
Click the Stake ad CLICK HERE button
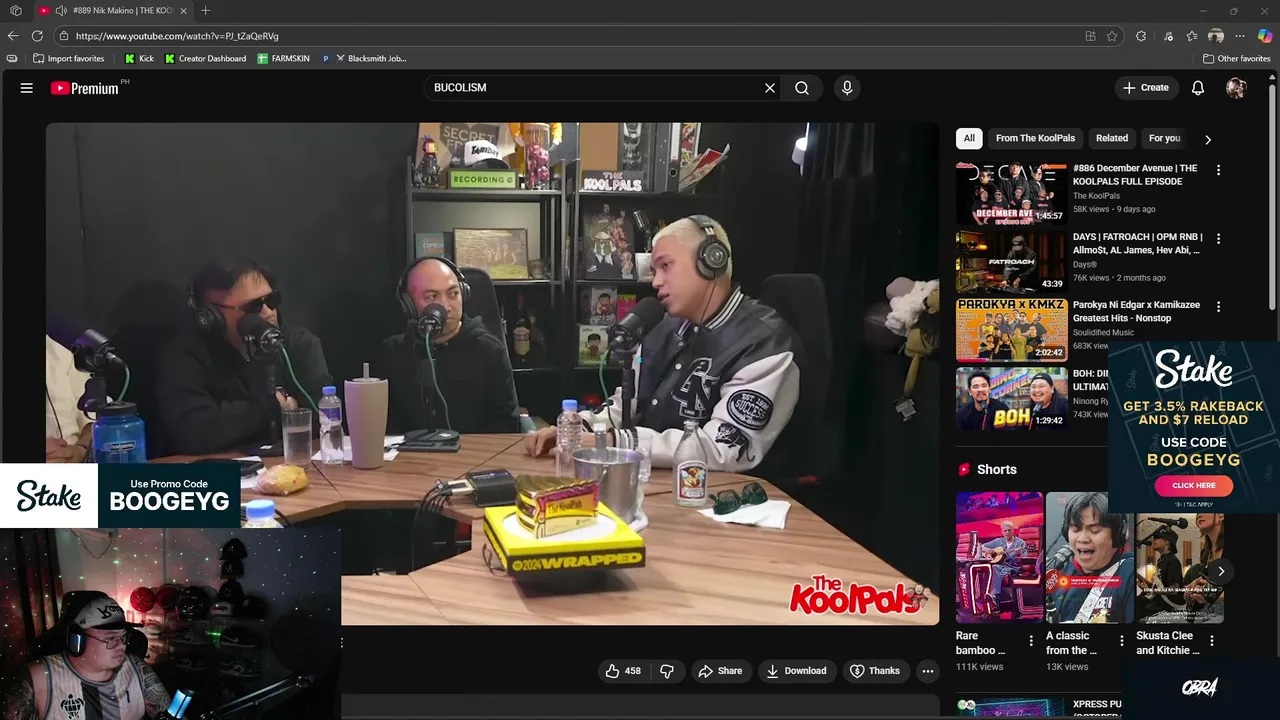[x=1193, y=485]
